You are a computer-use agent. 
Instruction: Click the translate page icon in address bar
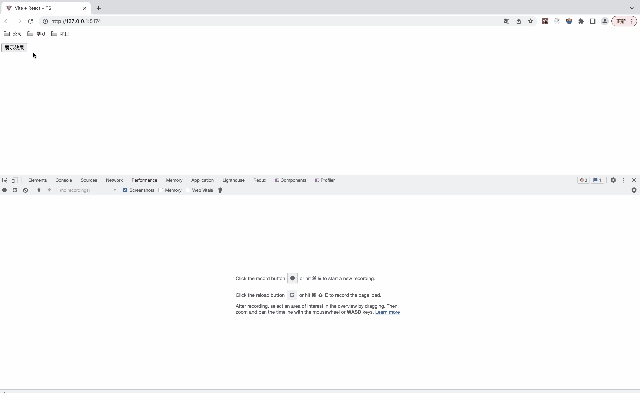(506, 21)
